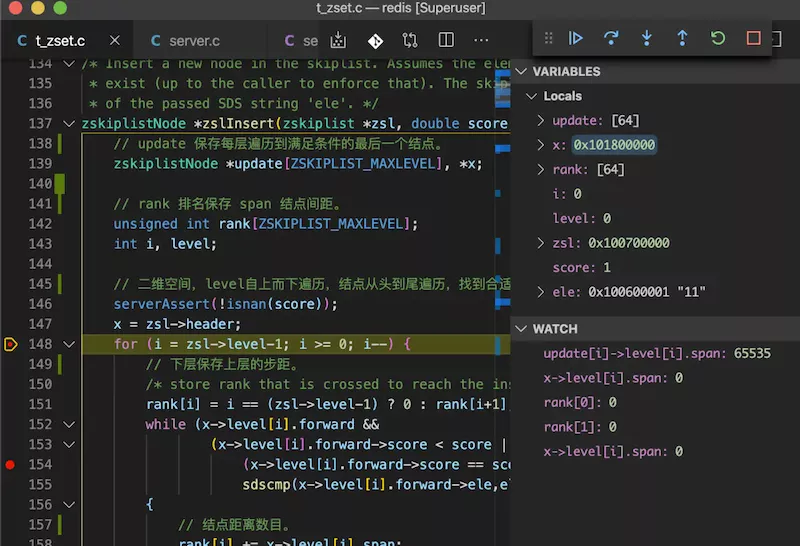Toggle the red breakpoint on line 154
The height and width of the screenshot is (546, 800).
10,465
